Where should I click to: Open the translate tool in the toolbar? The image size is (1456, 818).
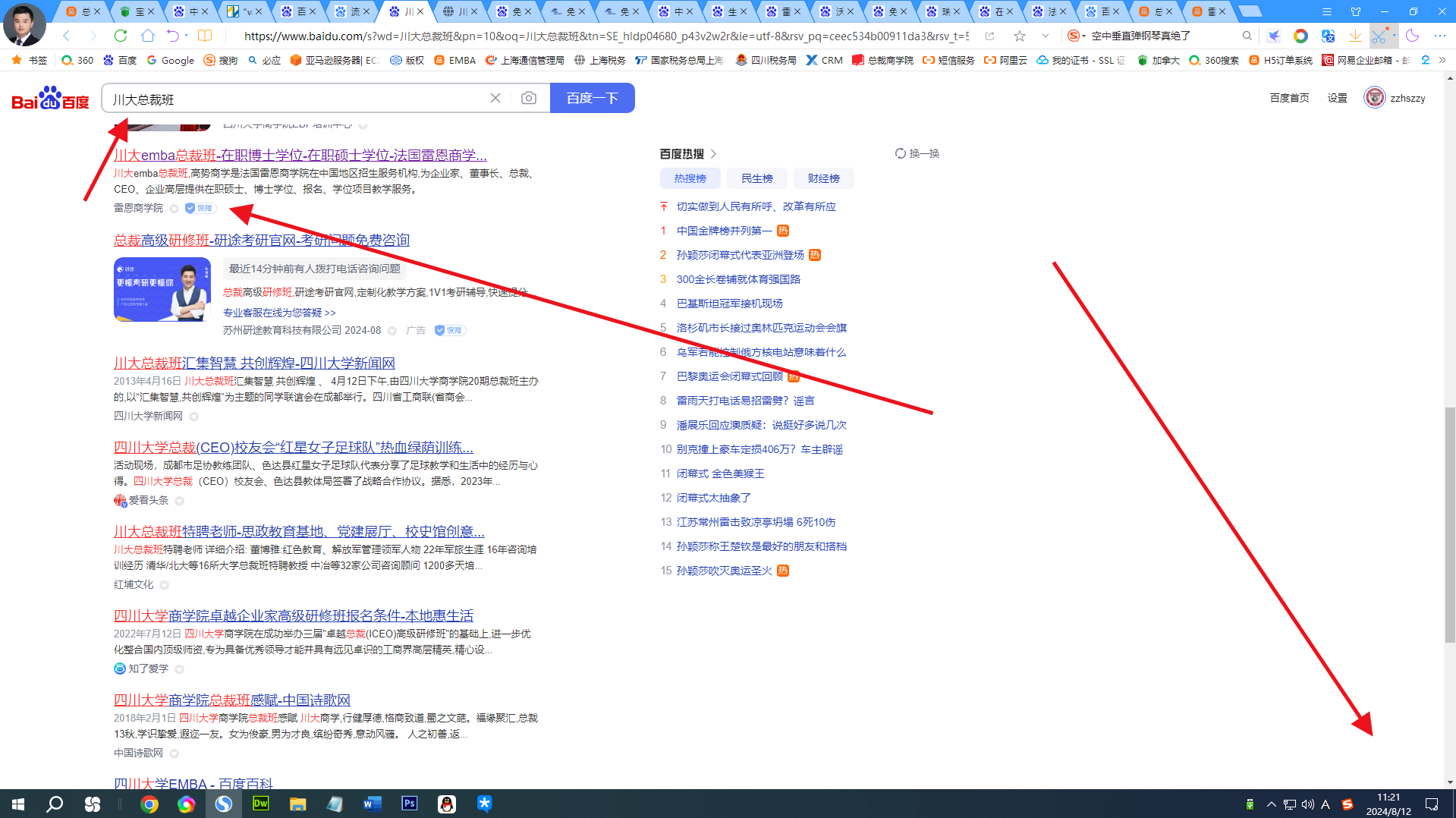pyautogui.click(x=1328, y=36)
